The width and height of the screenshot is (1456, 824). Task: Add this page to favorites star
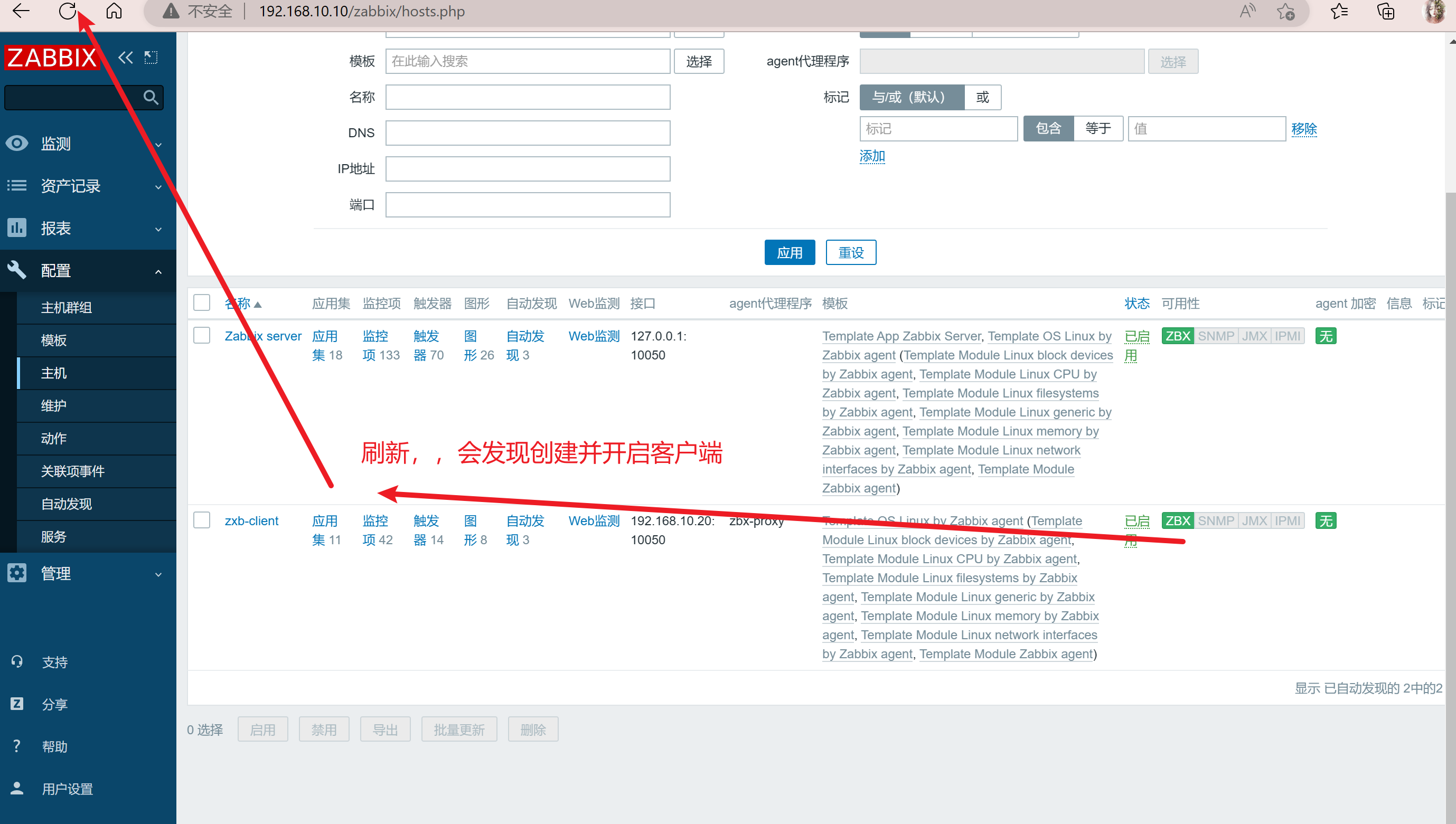pos(1285,11)
